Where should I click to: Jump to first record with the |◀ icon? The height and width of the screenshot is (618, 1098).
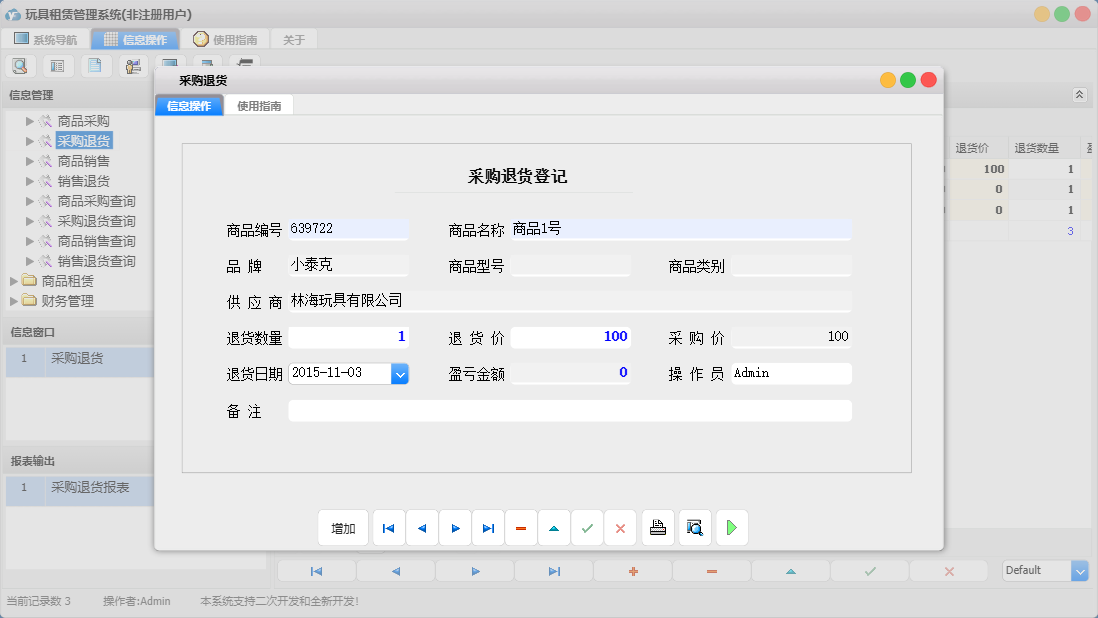coord(388,527)
